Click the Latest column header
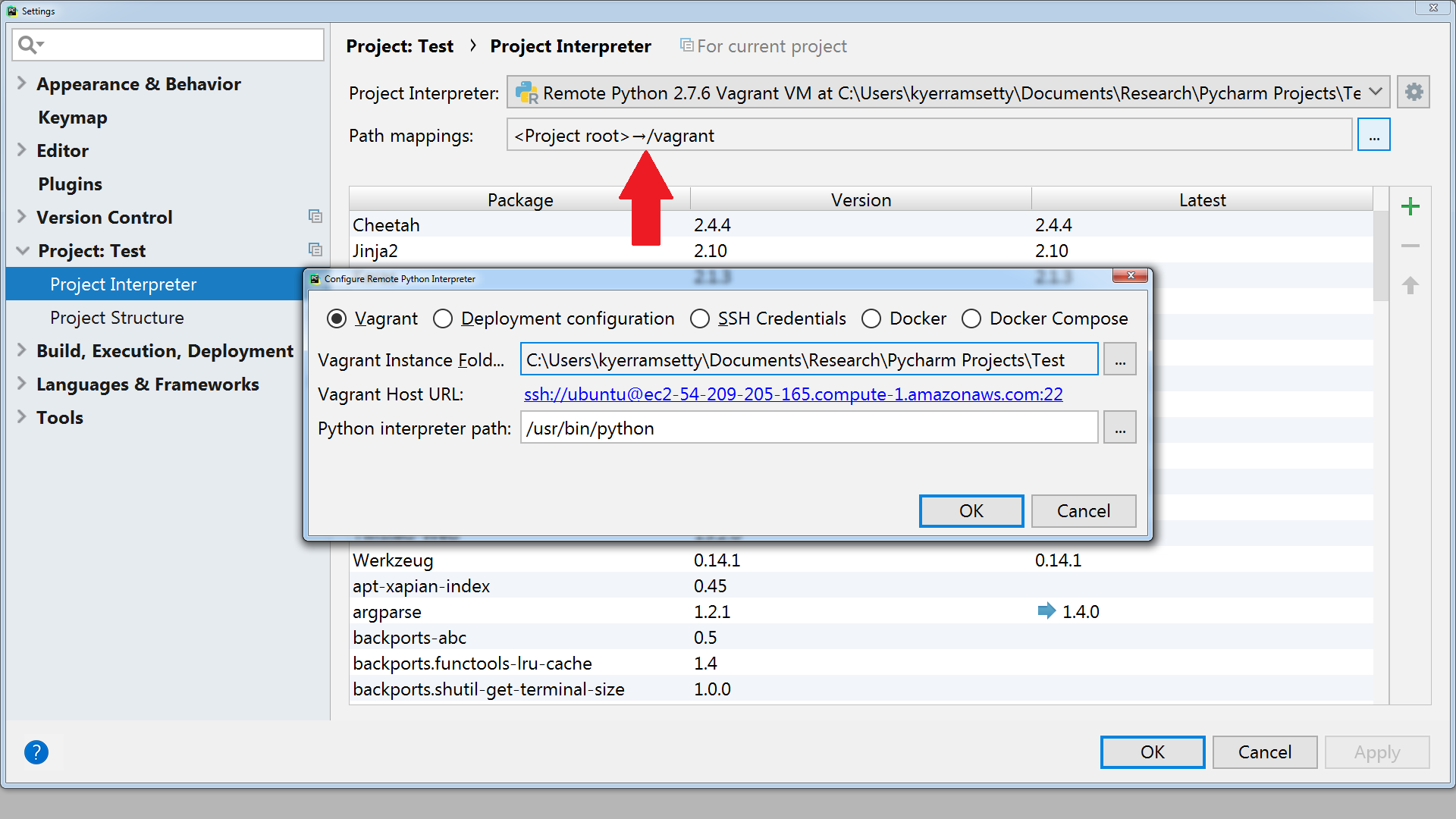 1202,199
